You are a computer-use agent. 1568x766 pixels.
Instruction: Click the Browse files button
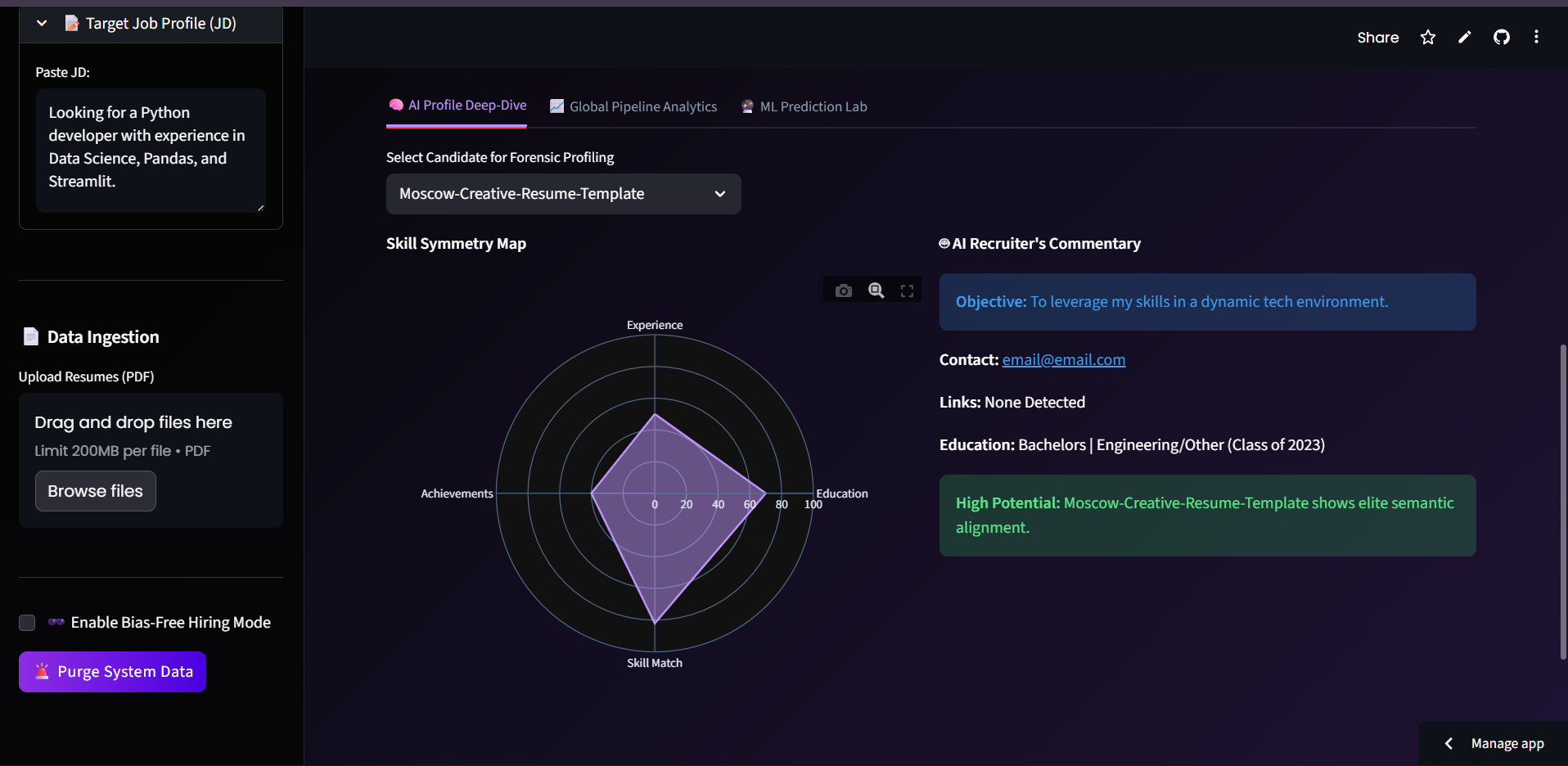coord(95,491)
